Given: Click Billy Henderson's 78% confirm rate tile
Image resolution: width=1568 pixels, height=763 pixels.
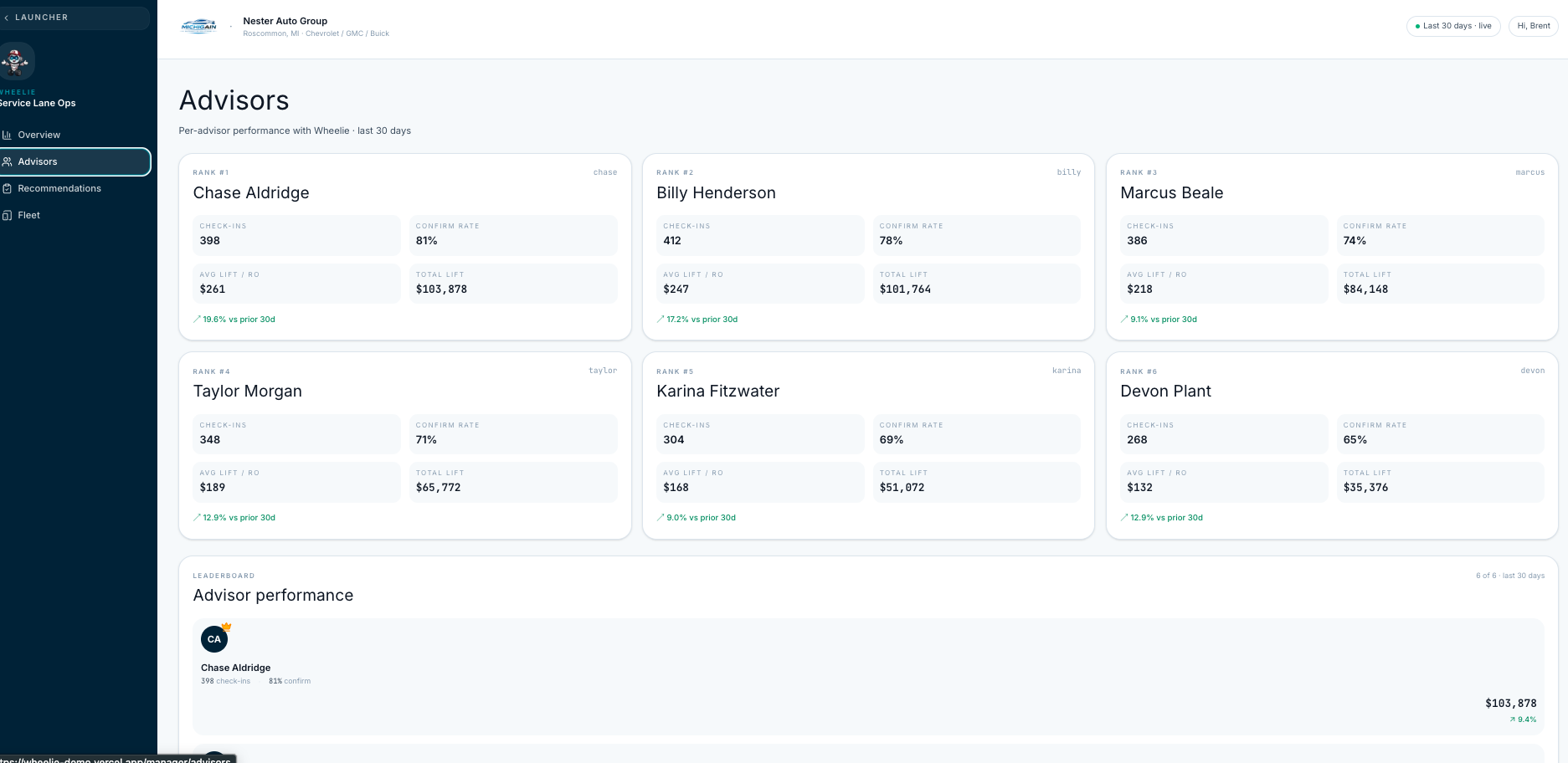Looking at the screenshot, I should (977, 235).
